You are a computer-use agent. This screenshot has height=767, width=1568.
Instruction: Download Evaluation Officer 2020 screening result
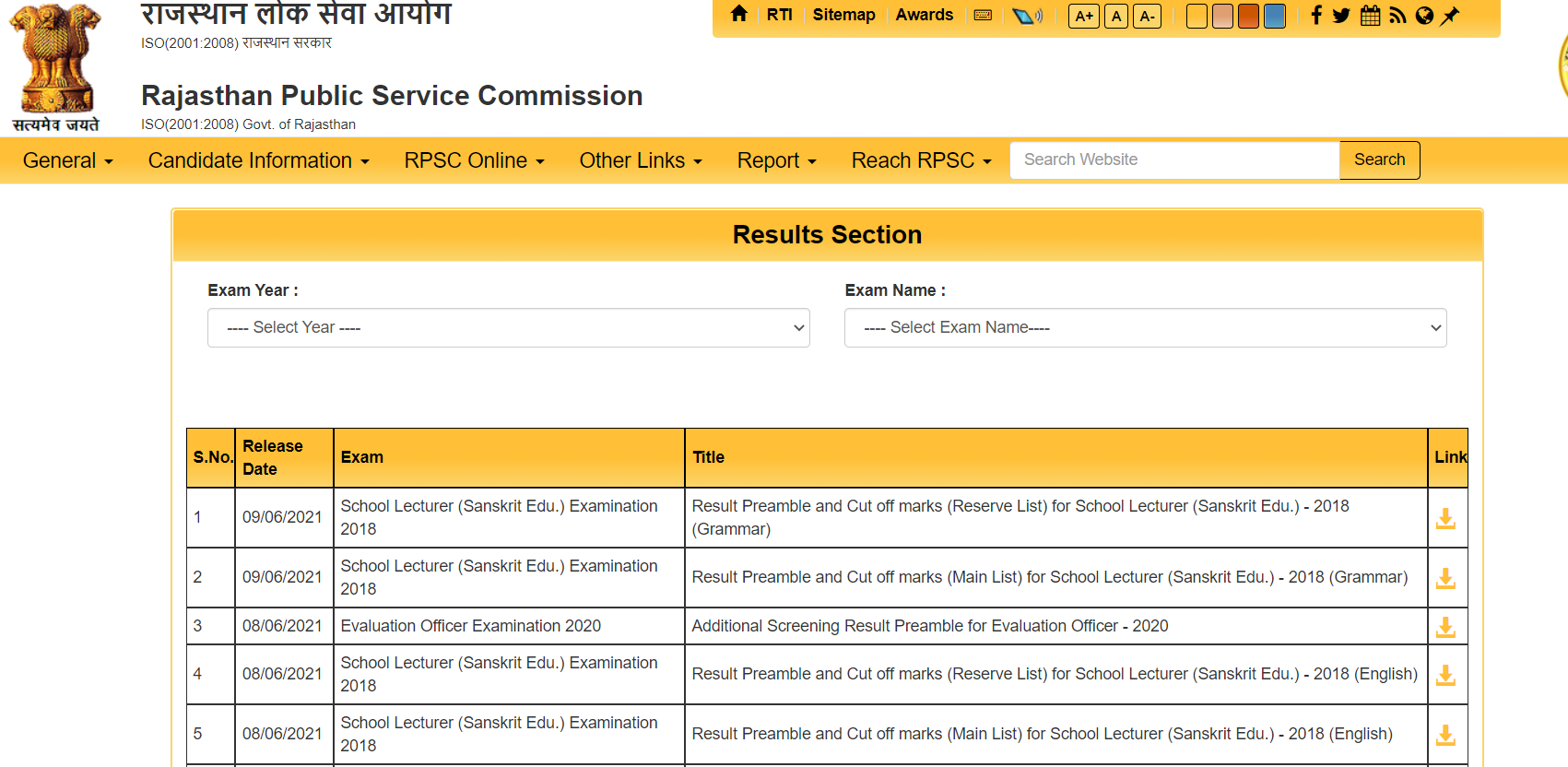(x=1445, y=627)
